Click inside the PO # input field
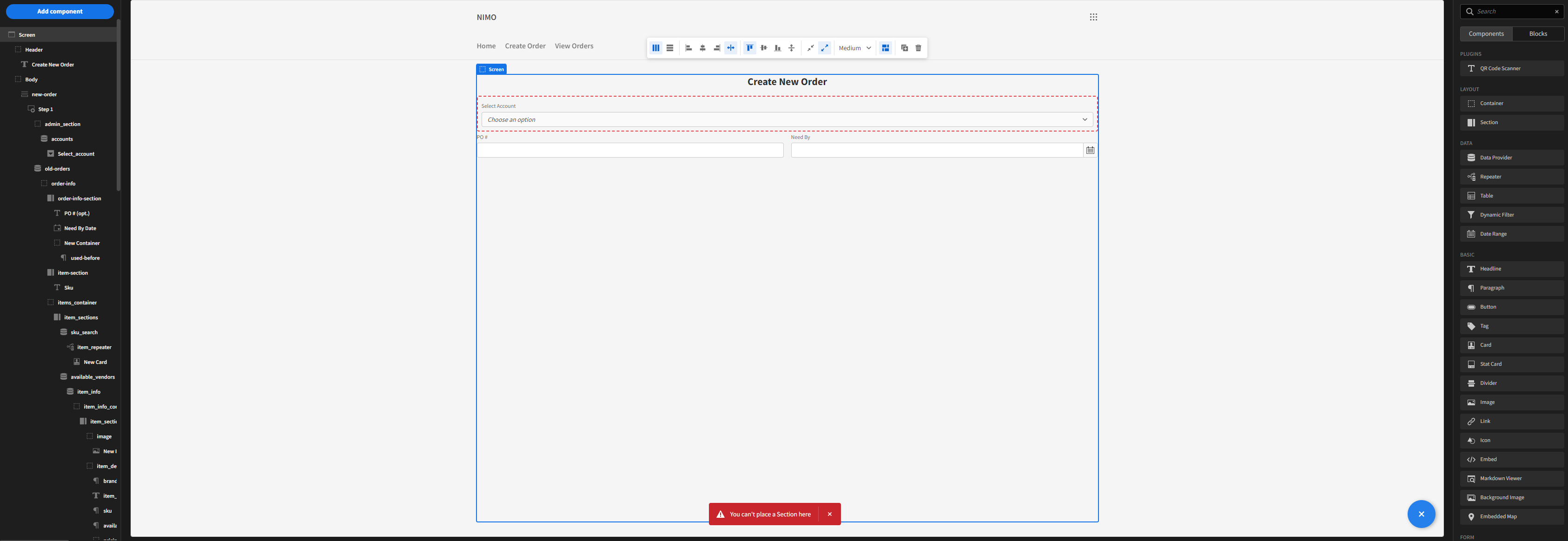Image resolution: width=1568 pixels, height=541 pixels. [x=630, y=150]
